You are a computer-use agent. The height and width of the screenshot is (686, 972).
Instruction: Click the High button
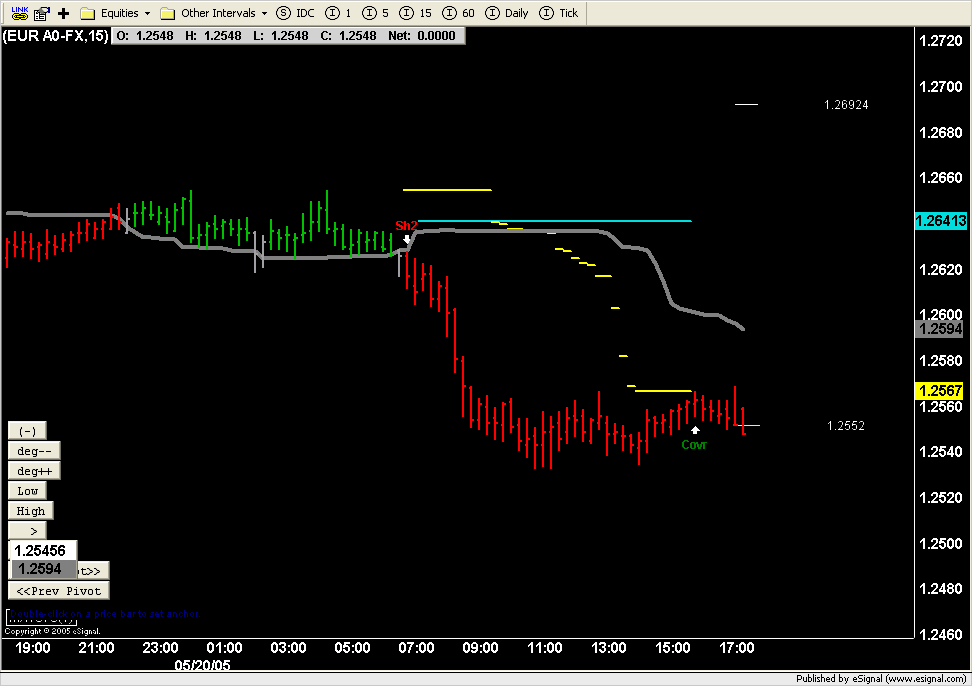(30, 511)
